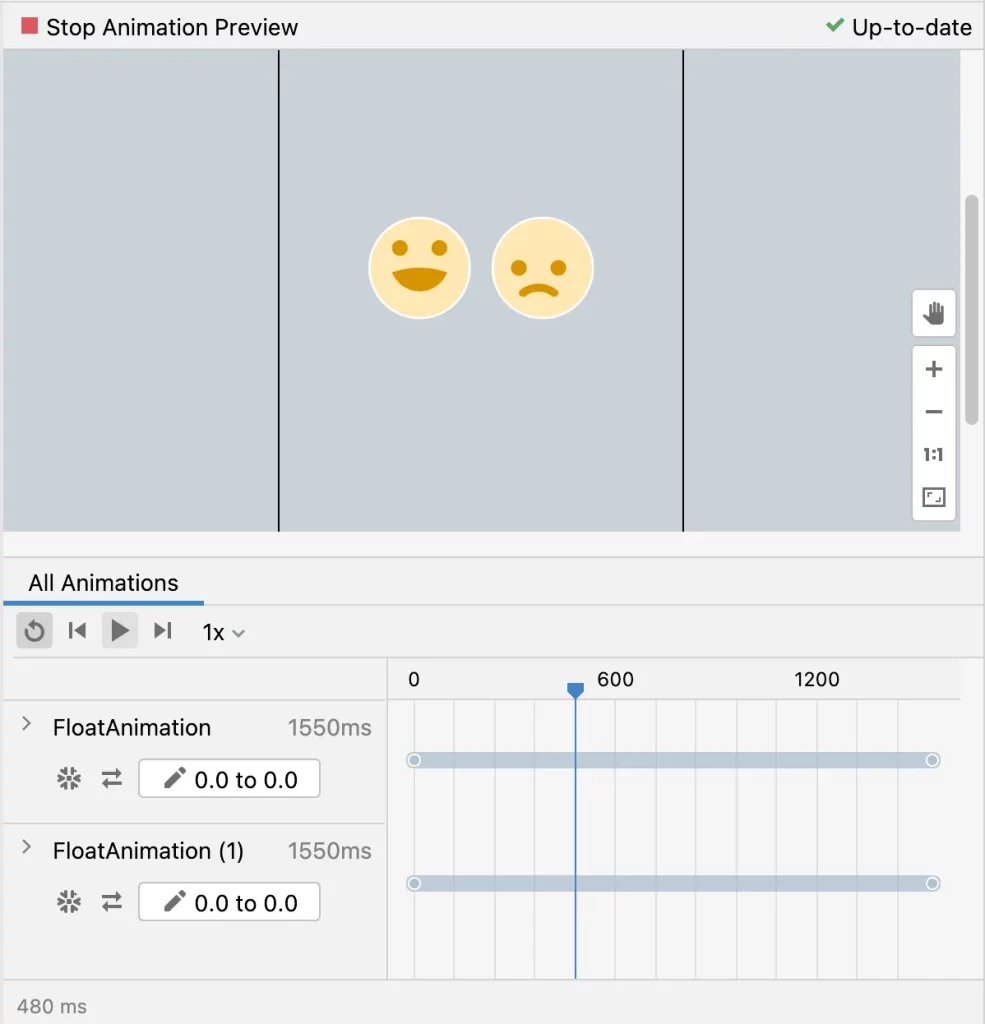Jump to animation start
Image resolution: width=985 pixels, height=1024 pixels.
[77, 631]
